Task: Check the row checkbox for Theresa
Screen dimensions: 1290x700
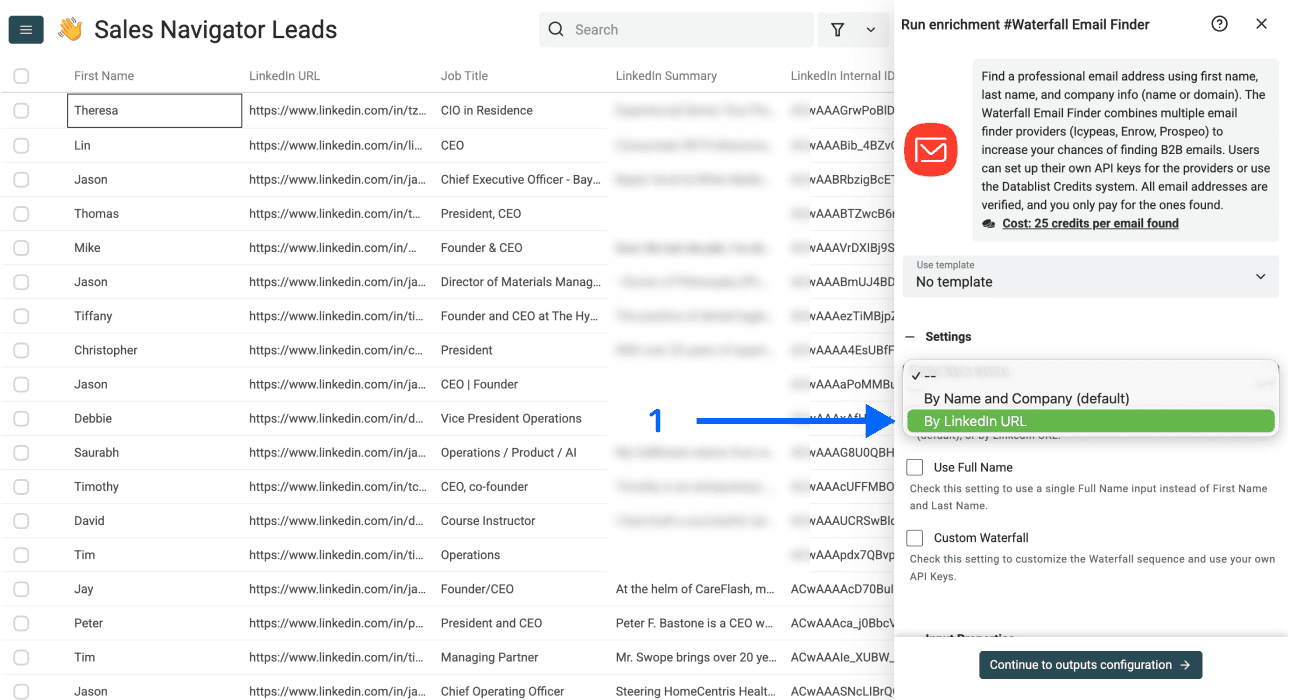Action: tap(21, 110)
